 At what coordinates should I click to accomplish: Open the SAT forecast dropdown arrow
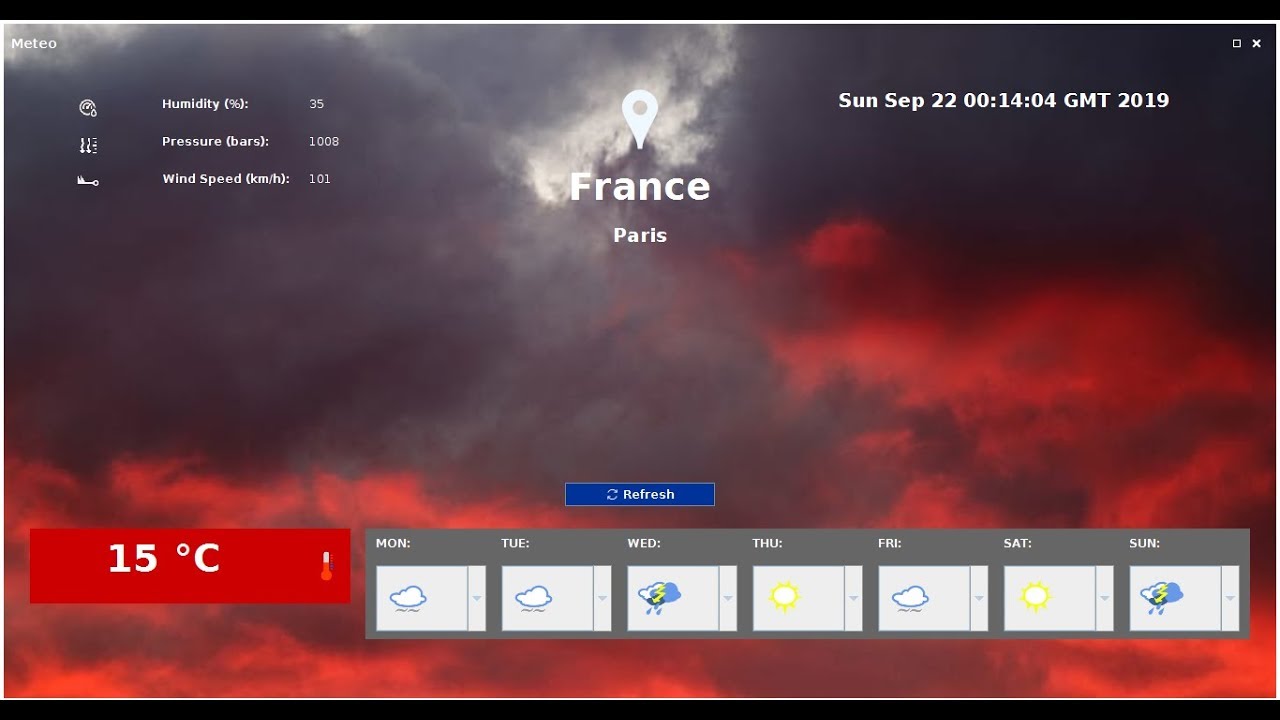(x=1104, y=598)
